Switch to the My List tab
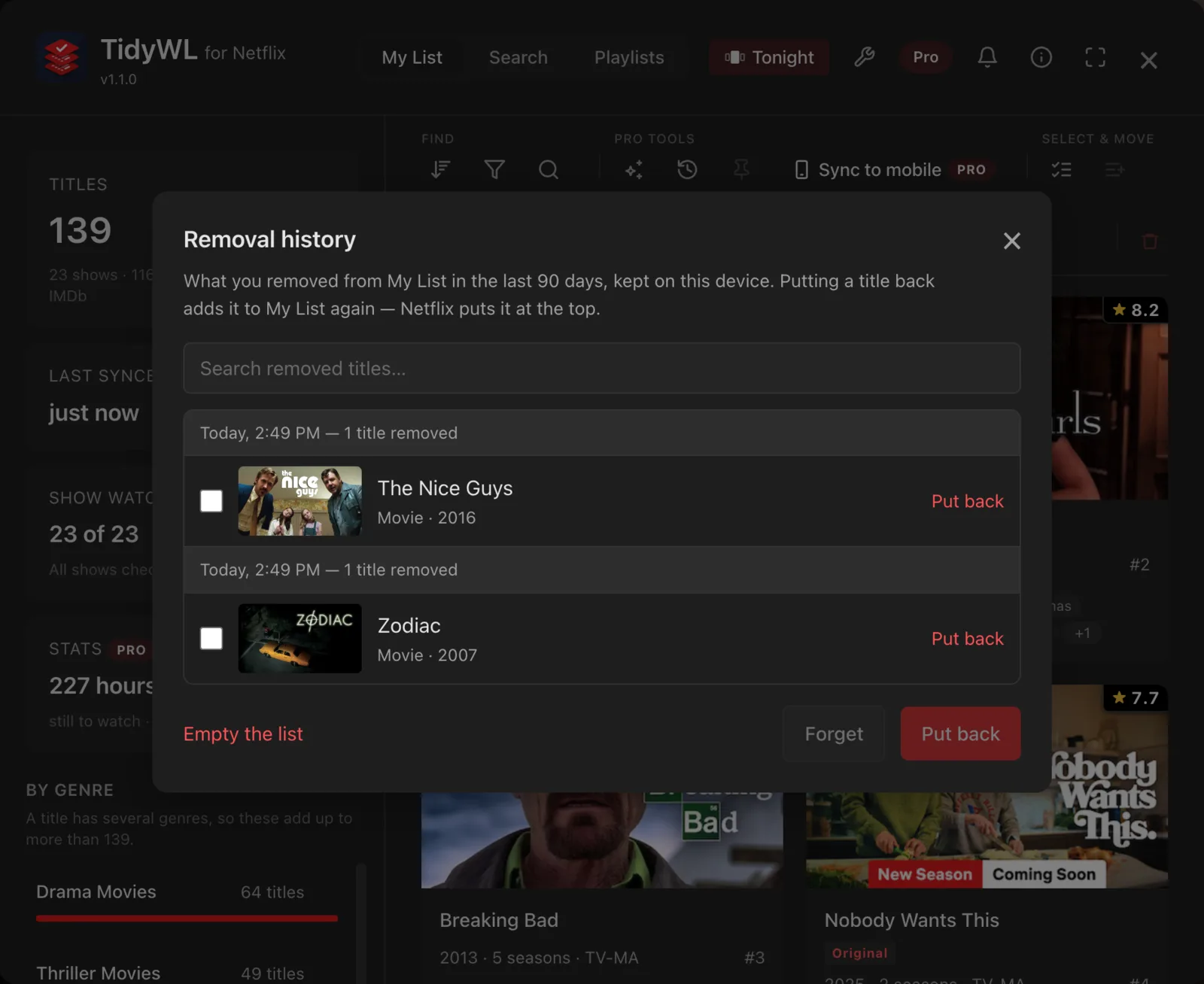The width and height of the screenshot is (1204, 984). point(412,57)
